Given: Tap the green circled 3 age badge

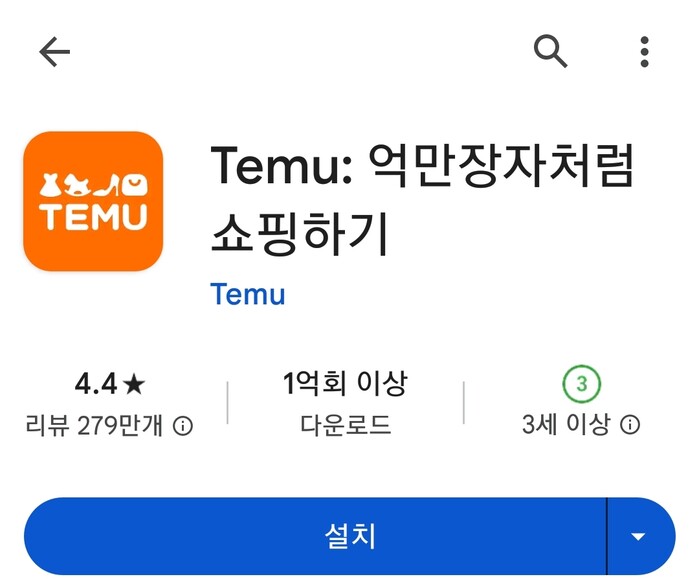Looking at the screenshot, I should pos(581,384).
